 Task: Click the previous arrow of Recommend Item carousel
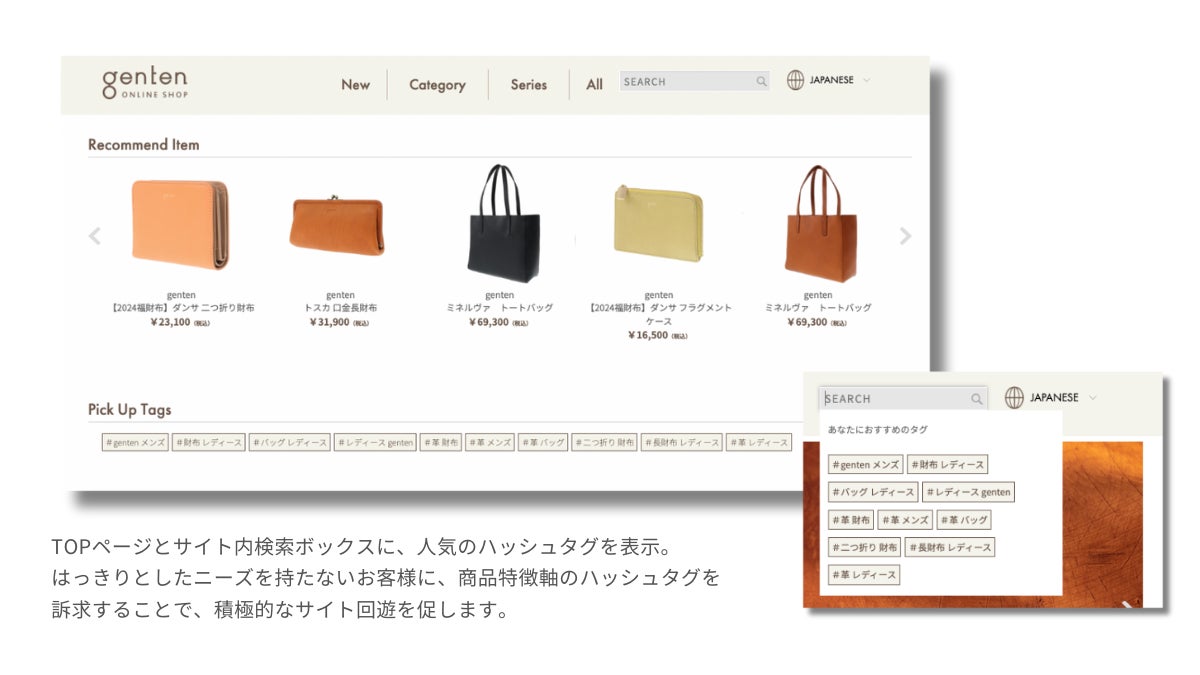95,236
